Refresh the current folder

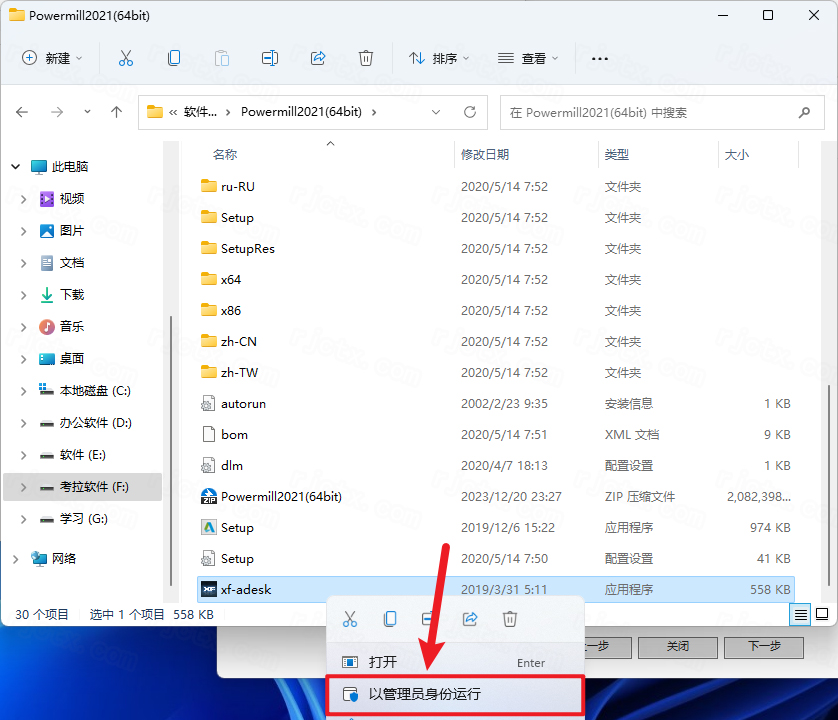[470, 112]
